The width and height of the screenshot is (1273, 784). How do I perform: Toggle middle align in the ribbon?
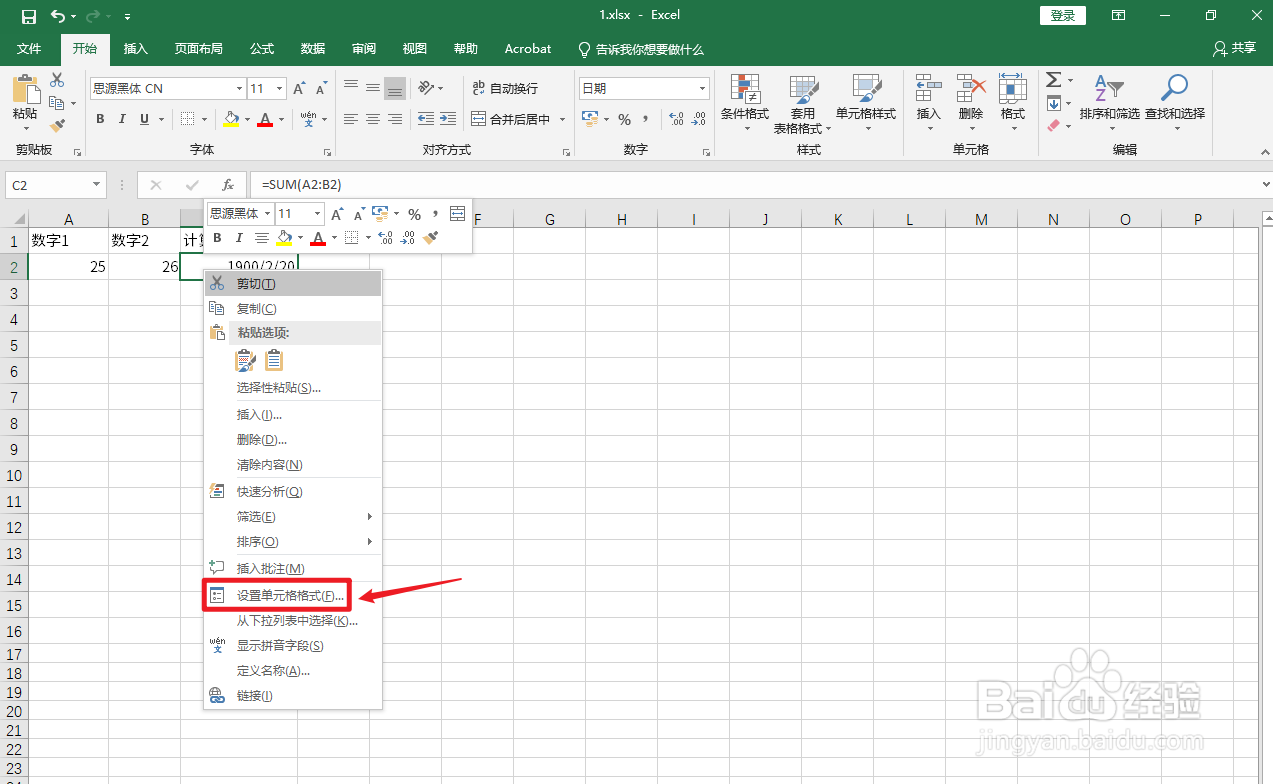[x=373, y=88]
